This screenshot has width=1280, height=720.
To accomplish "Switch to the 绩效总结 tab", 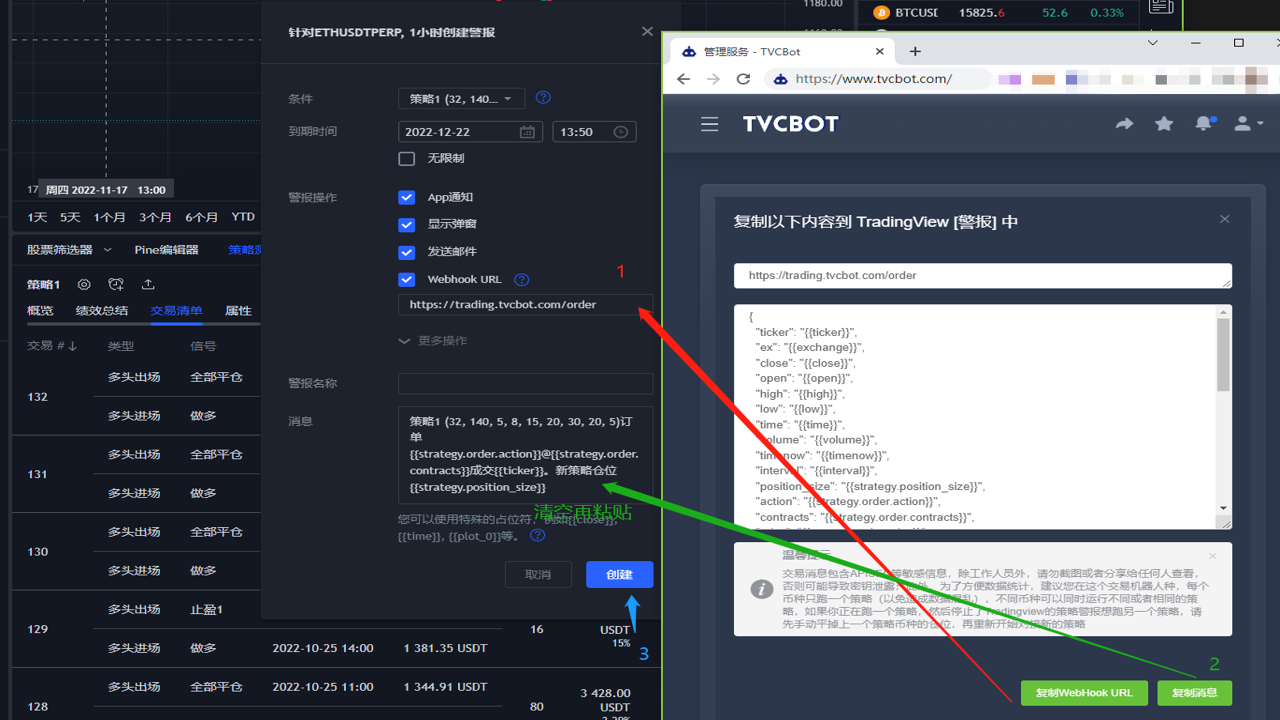I will (x=102, y=311).
